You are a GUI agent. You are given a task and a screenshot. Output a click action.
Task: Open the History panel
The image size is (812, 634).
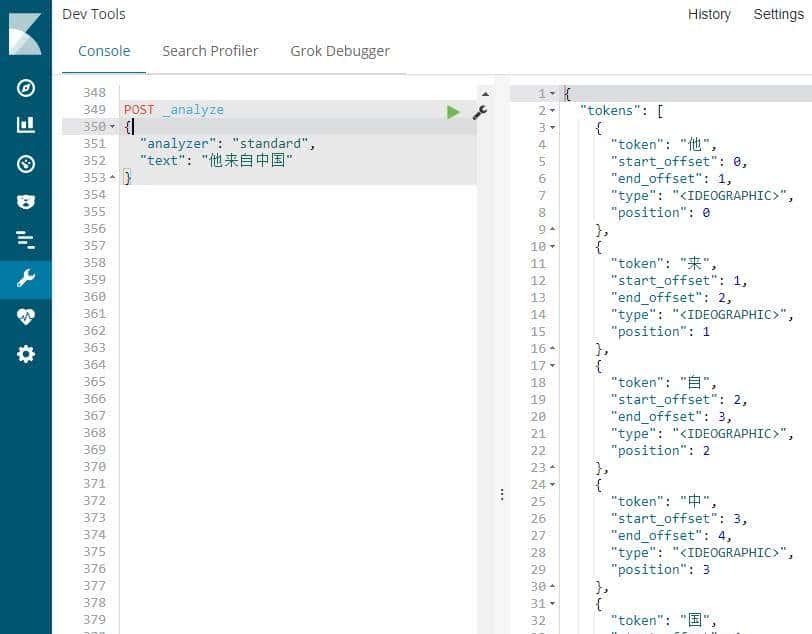point(709,14)
